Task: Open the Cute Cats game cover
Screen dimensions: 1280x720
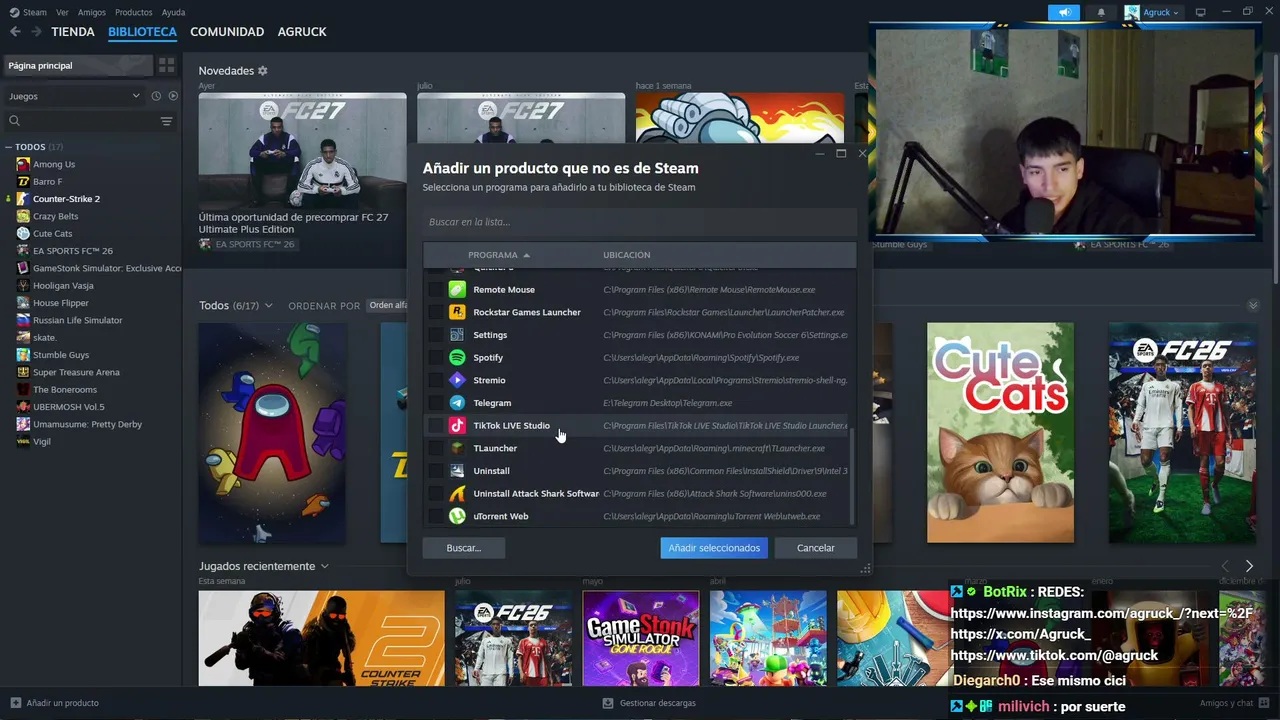Action: click(x=1000, y=432)
